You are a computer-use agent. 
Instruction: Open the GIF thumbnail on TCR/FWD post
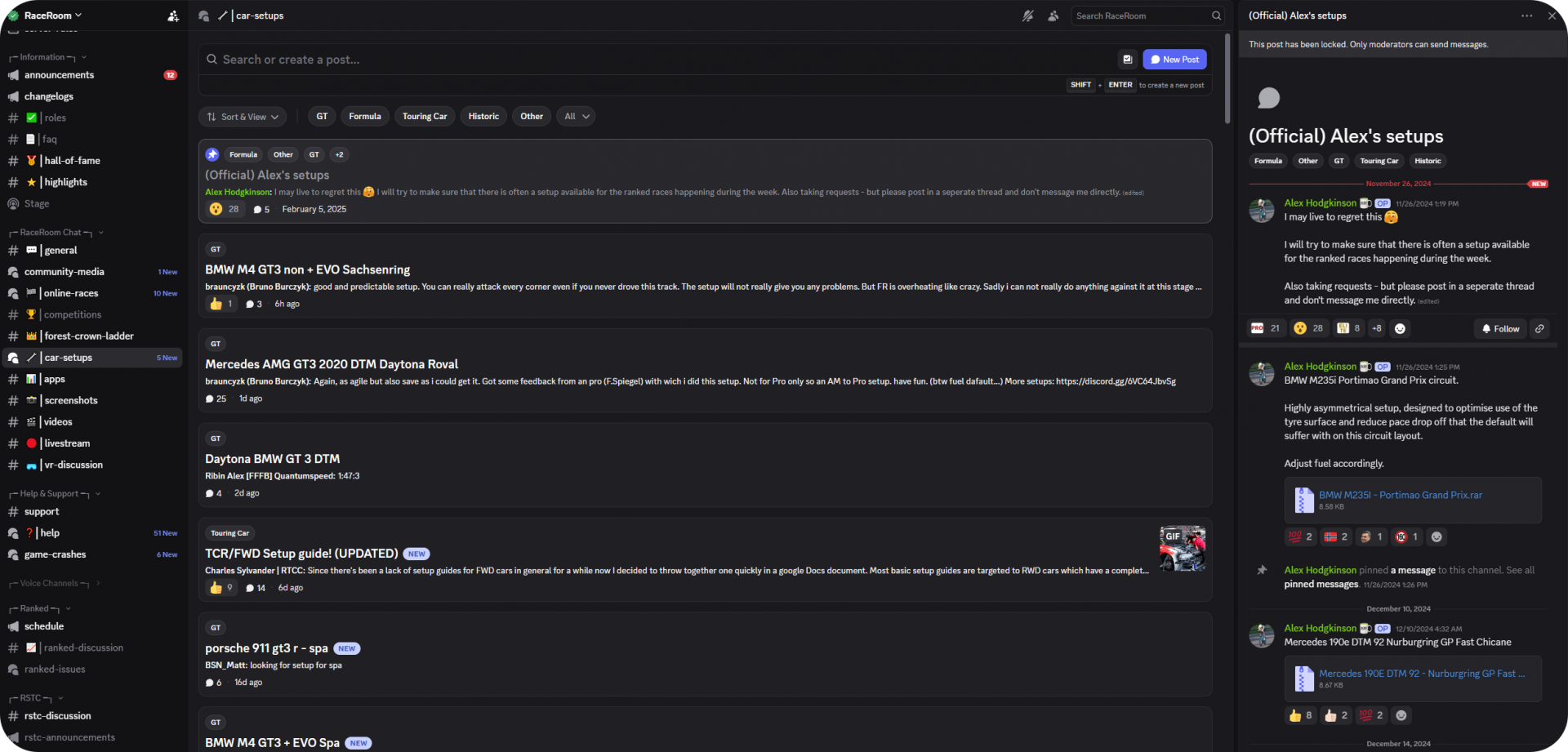click(x=1183, y=548)
